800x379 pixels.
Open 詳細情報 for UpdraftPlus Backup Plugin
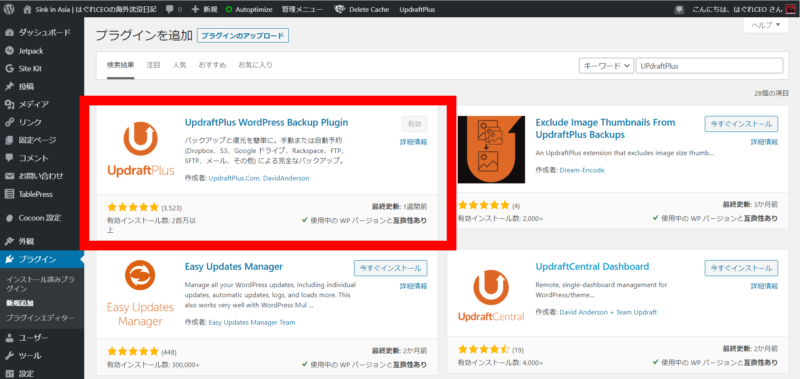coord(413,142)
